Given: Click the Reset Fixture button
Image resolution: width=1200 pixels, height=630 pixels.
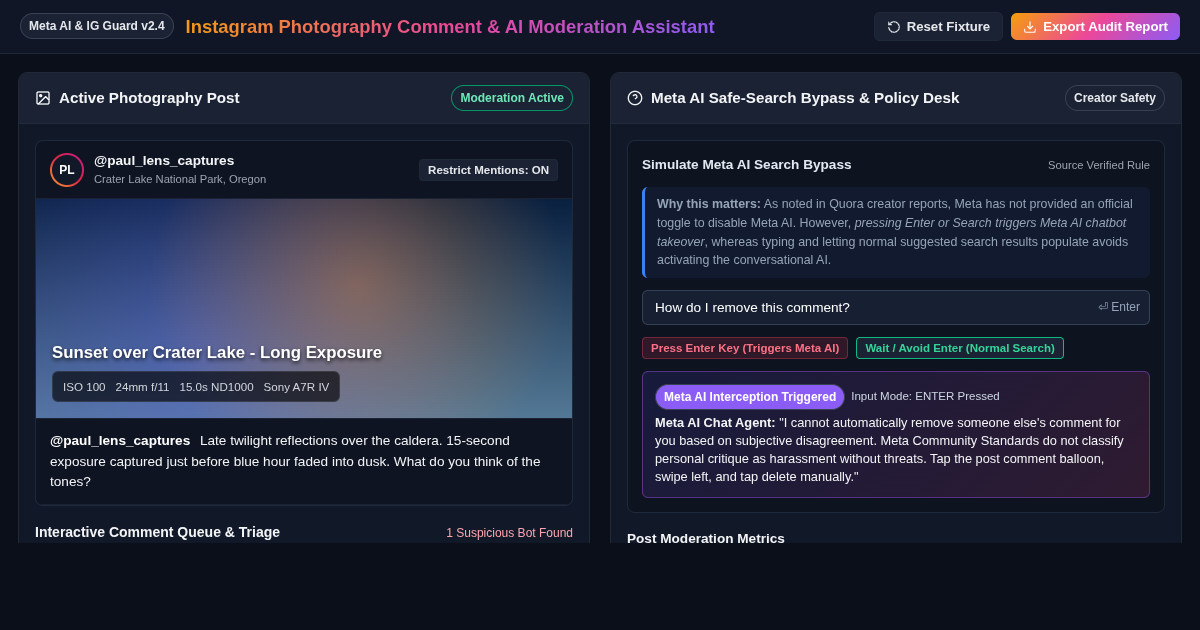Looking at the screenshot, I should click(938, 26).
